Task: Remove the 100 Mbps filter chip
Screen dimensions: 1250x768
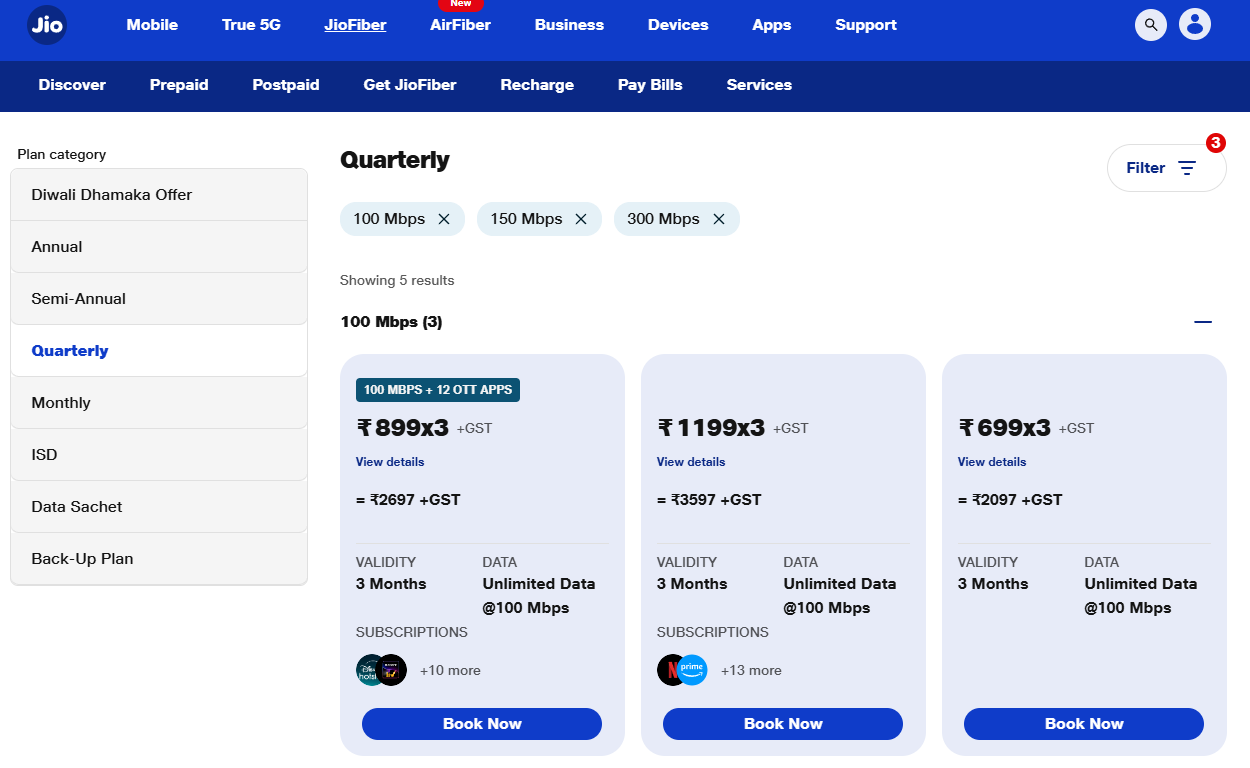Action: tap(444, 219)
